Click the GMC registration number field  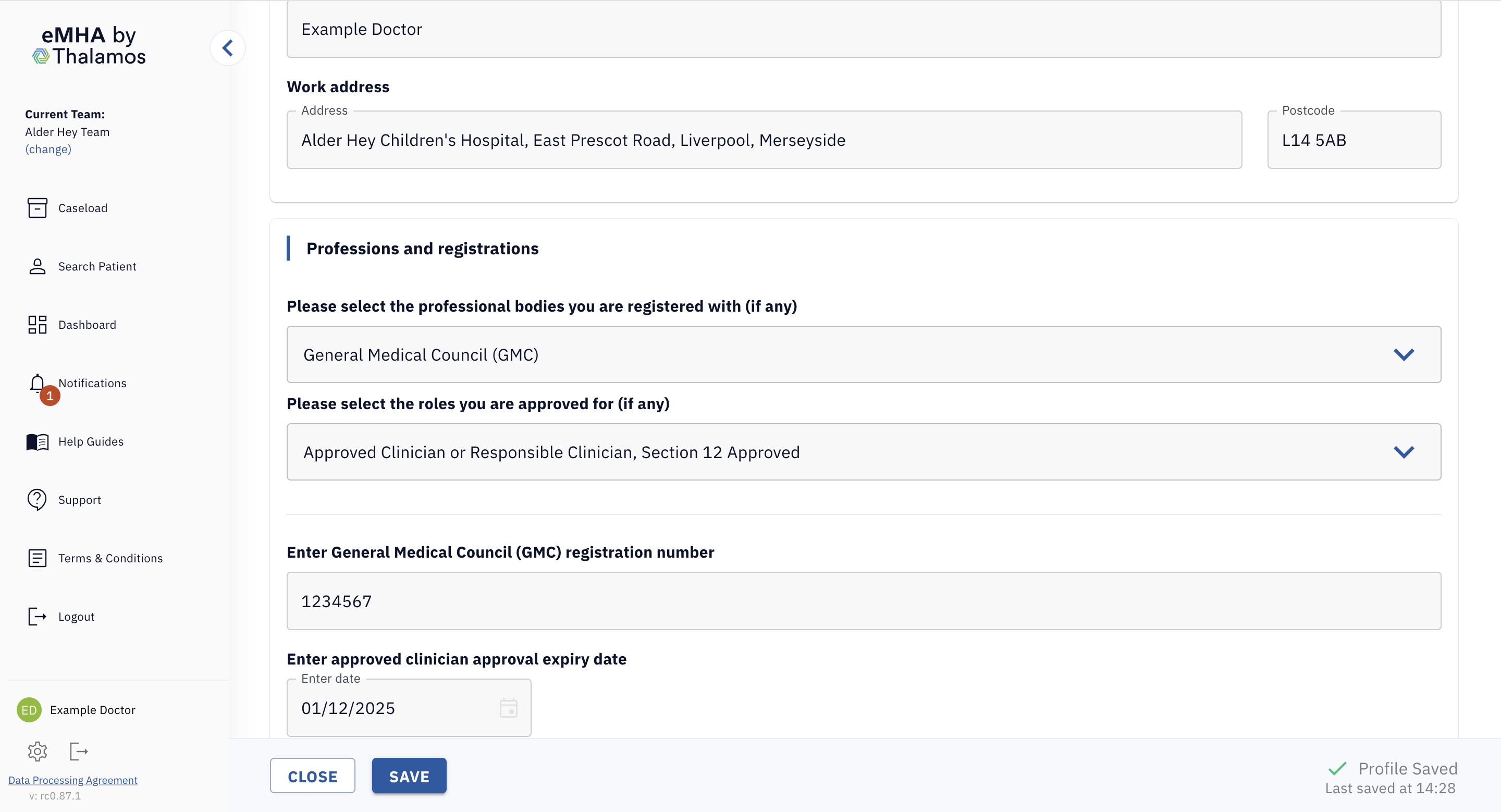click(864, 601)
